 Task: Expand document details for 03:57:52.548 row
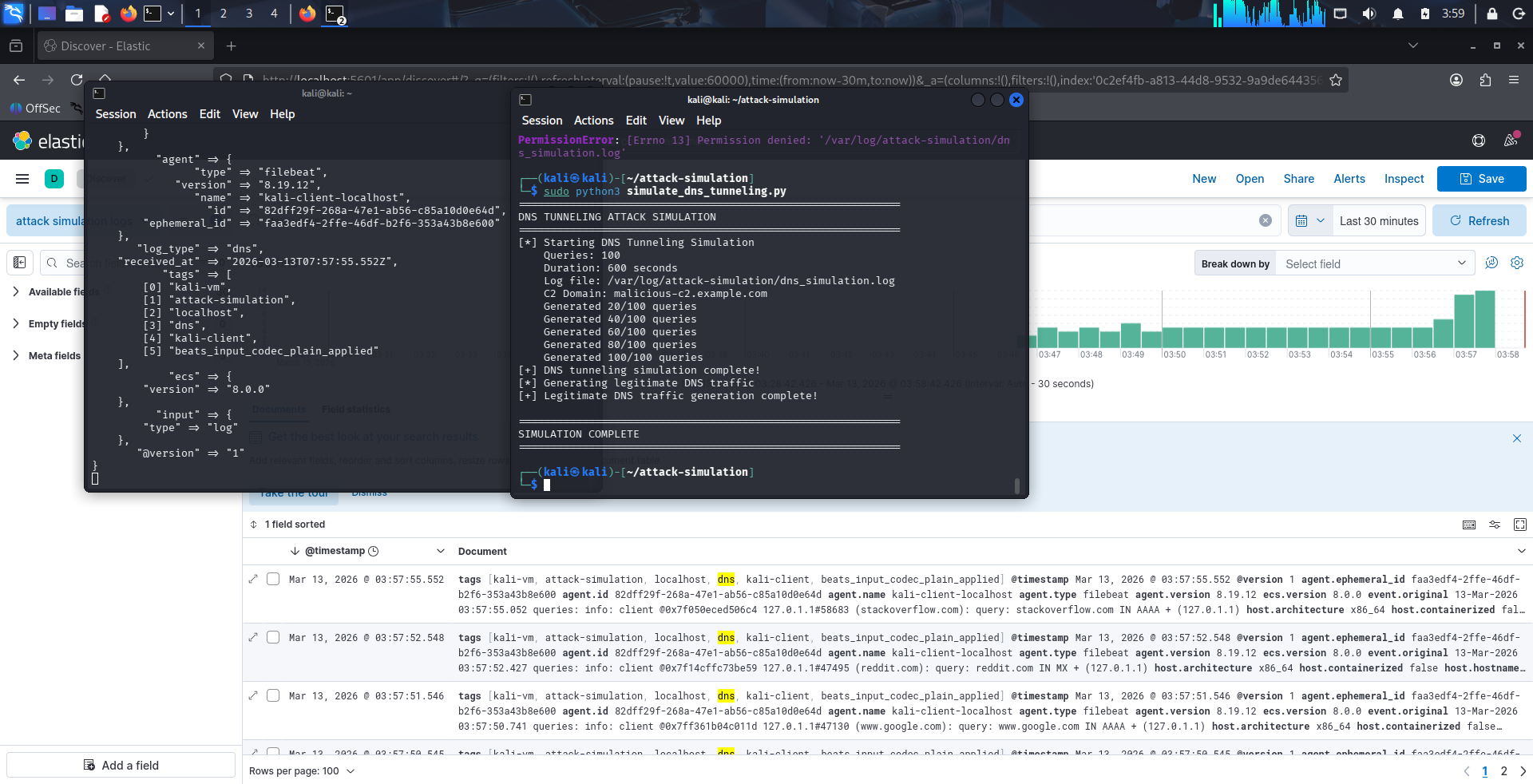tap(253, 637)
